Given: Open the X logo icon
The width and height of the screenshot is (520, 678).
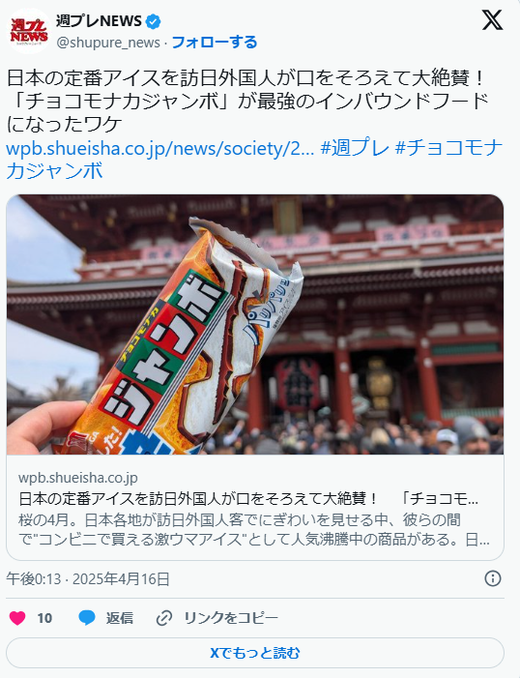Looking at the screenshot, I should (x=492, y=20).
